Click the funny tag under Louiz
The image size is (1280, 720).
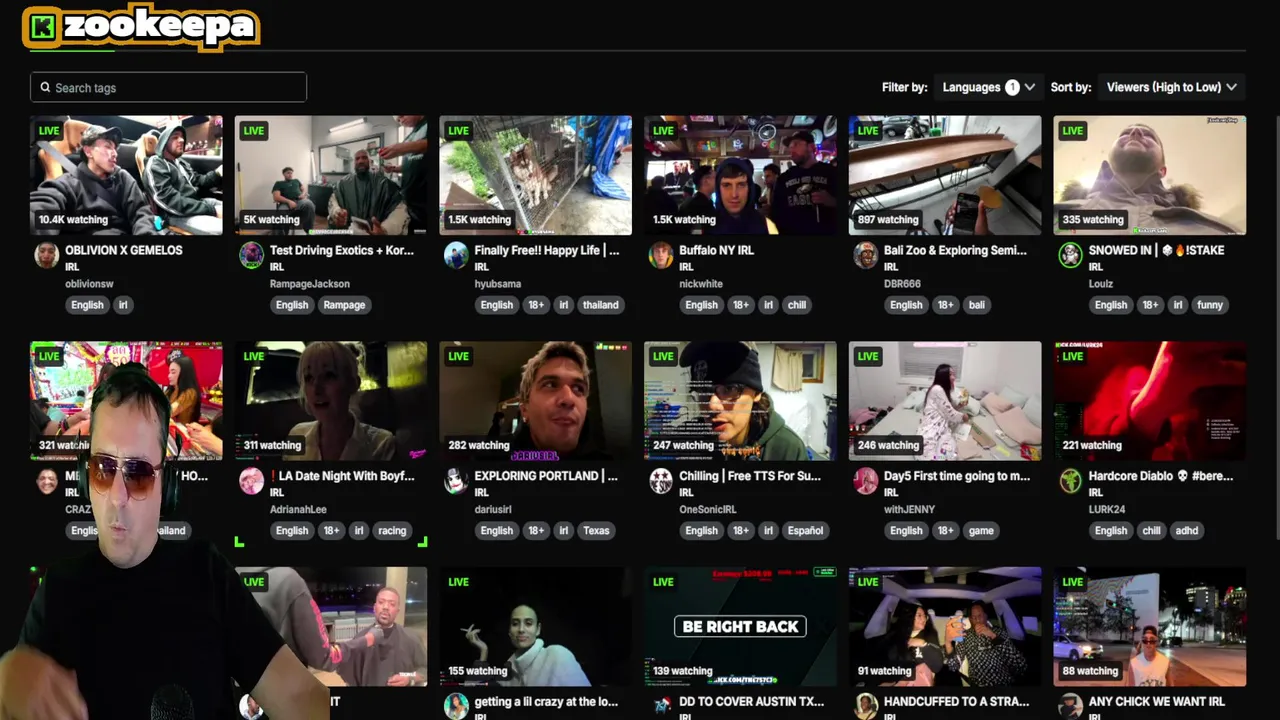[1210, 305]
